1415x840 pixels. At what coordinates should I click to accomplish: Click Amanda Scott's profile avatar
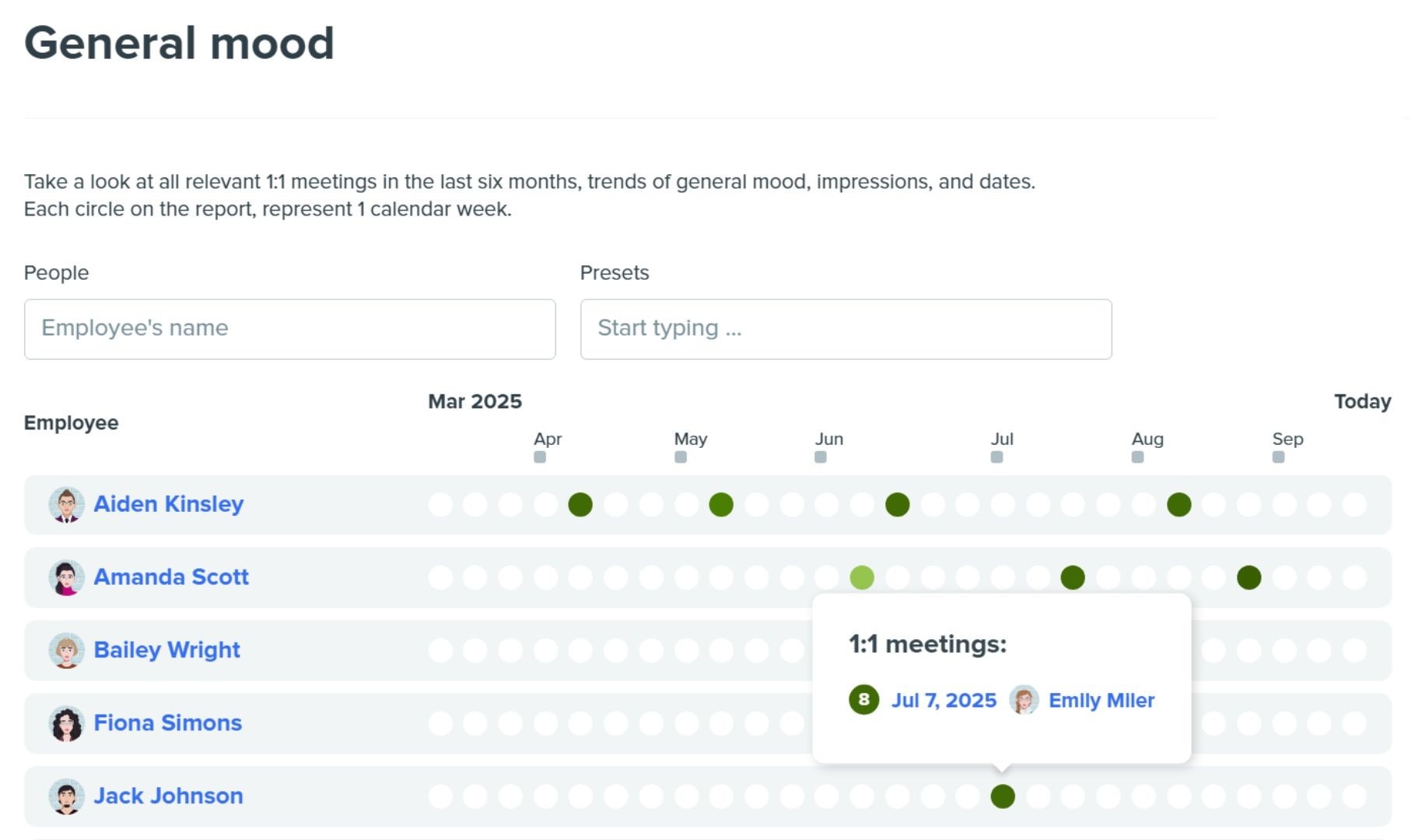66,577
